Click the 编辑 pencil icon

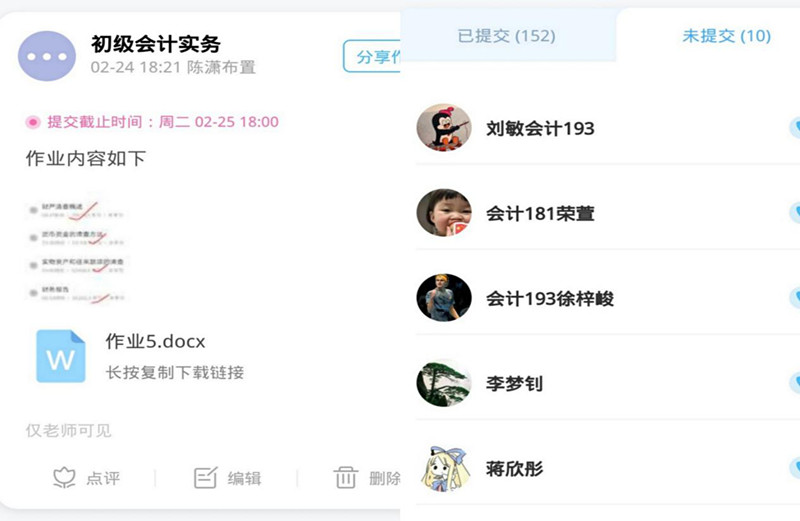coord(206,478)
